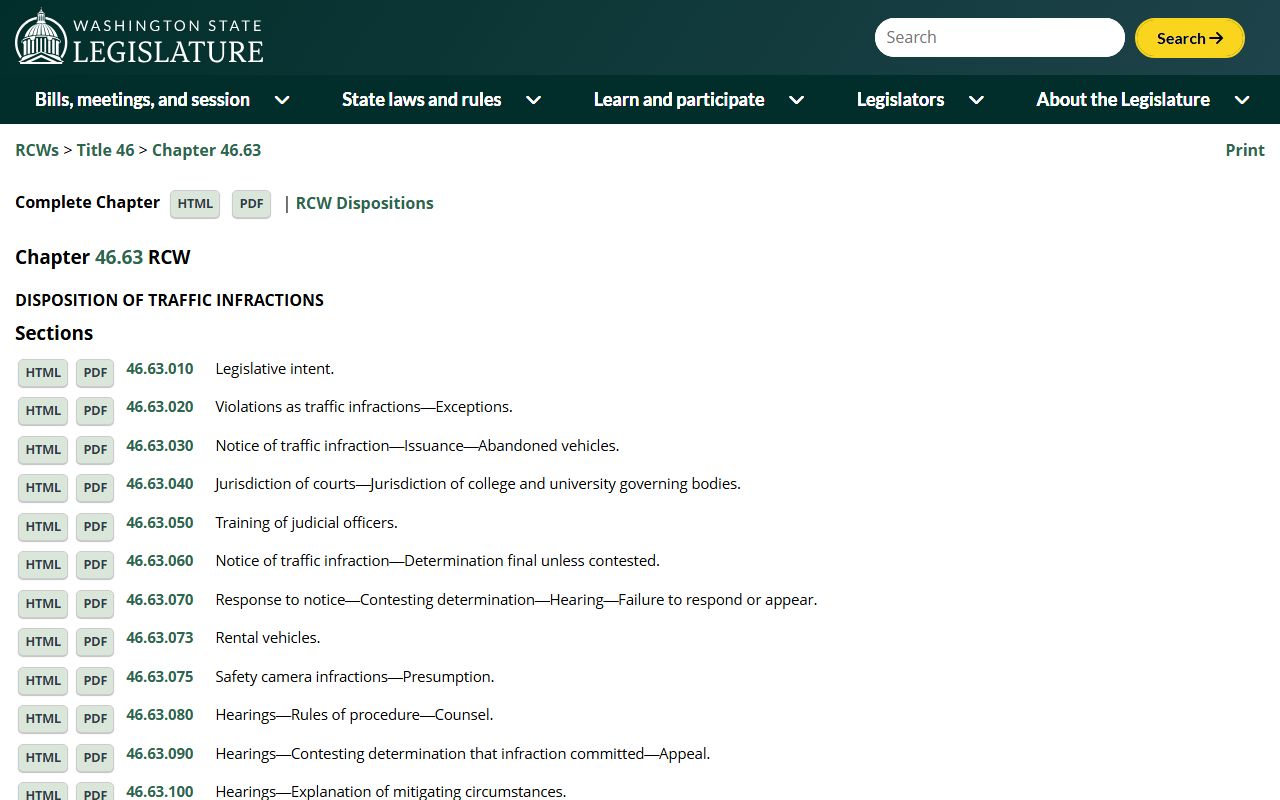Open section 46.63.070 link
Viewport: 1280px width, 800px height.
[x=160, y=600]
